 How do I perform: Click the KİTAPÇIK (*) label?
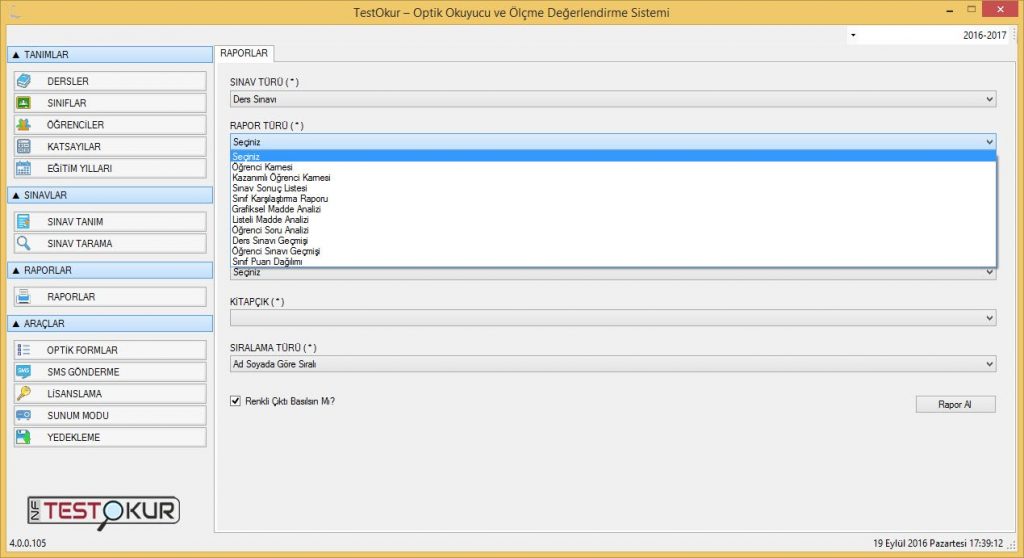tap(257, 301)
